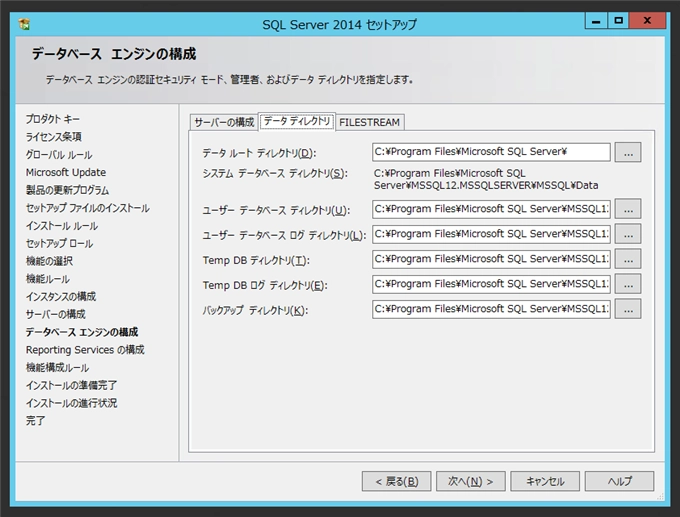Click the データ ルート ディレクトリ(D) label

click(x=259, y=153)
